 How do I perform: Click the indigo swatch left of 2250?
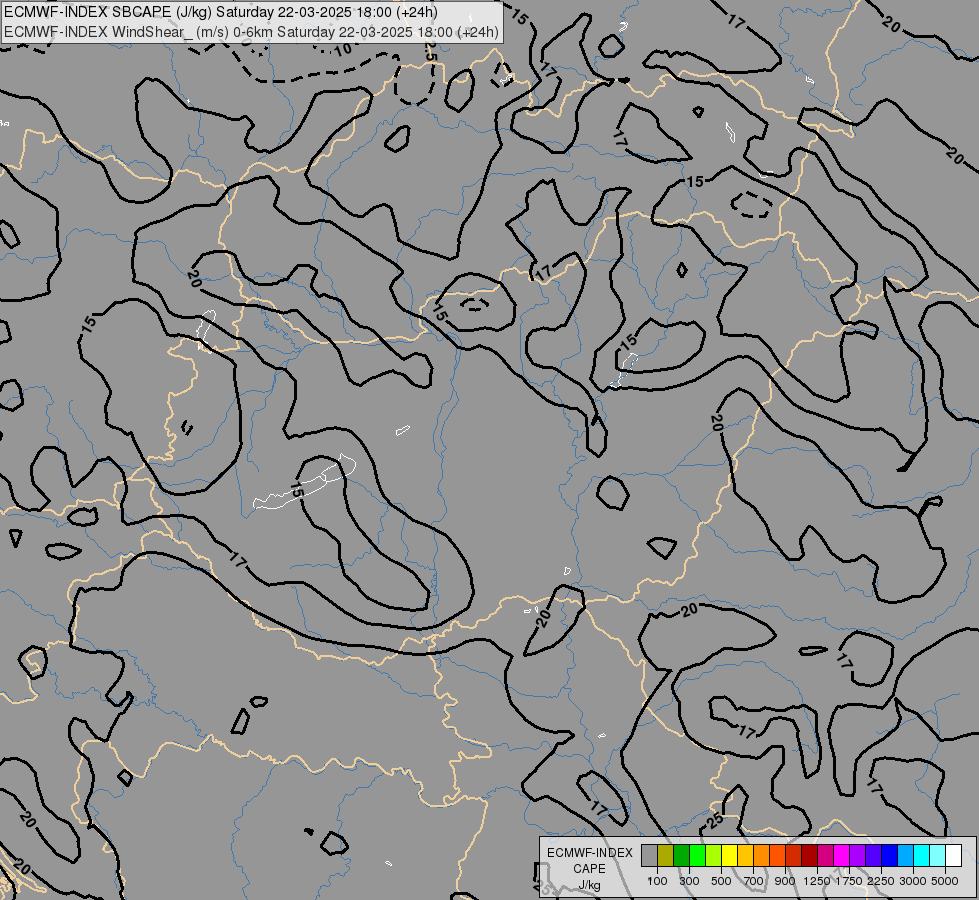coord(874,856)
